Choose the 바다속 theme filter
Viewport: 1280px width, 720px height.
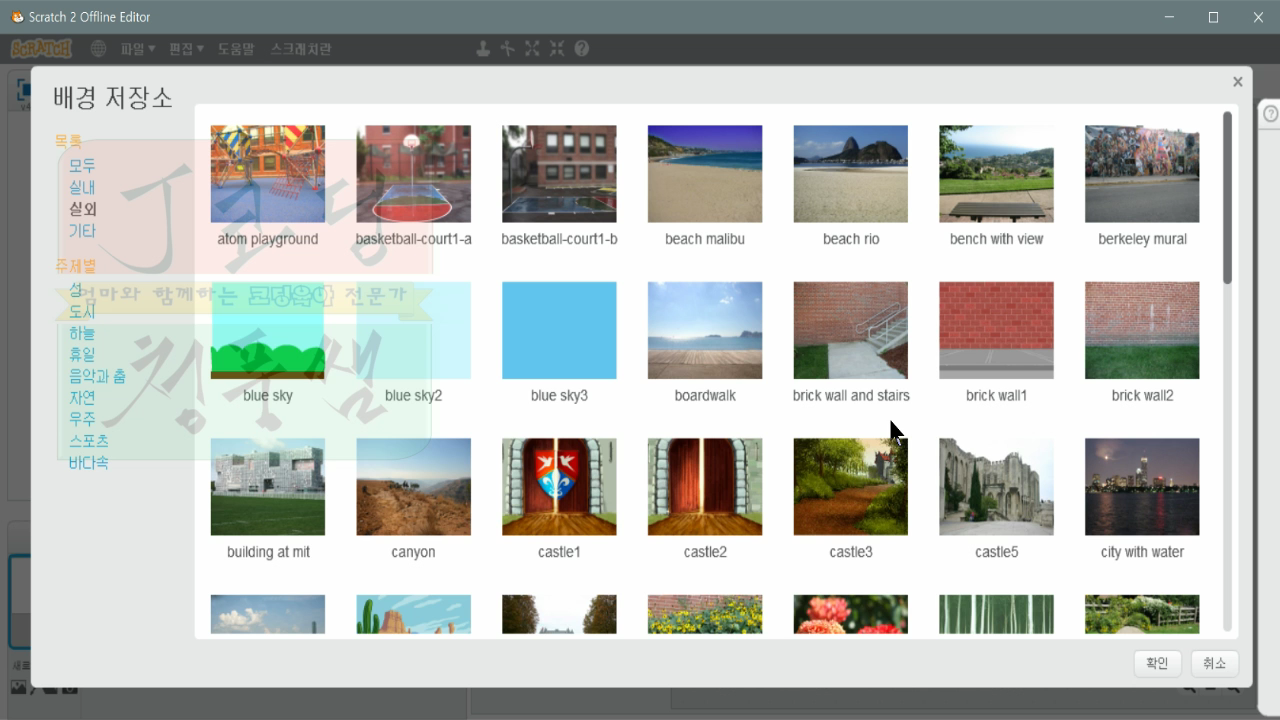89,463
